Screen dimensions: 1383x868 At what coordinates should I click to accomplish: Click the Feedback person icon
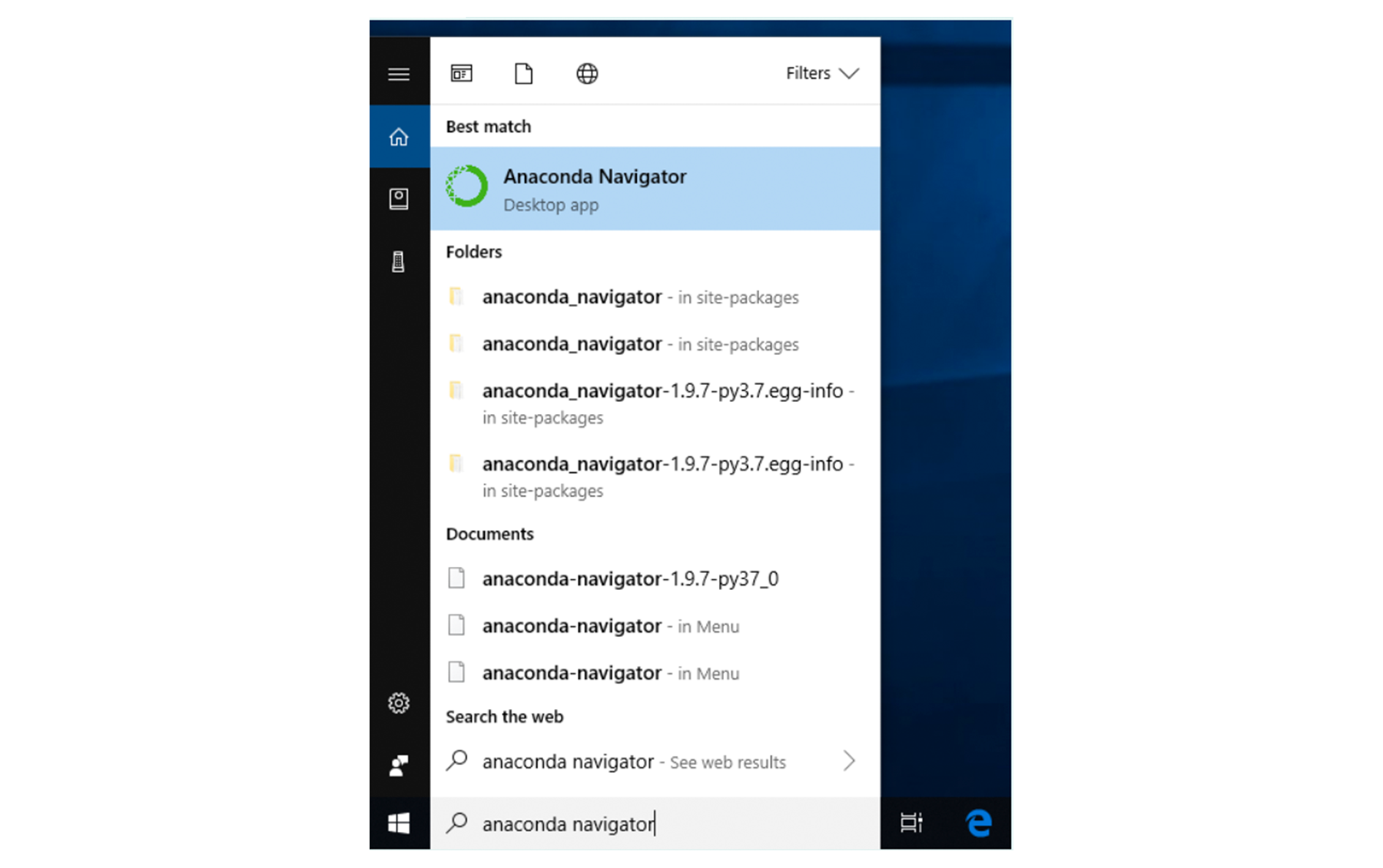click(398, 765)
